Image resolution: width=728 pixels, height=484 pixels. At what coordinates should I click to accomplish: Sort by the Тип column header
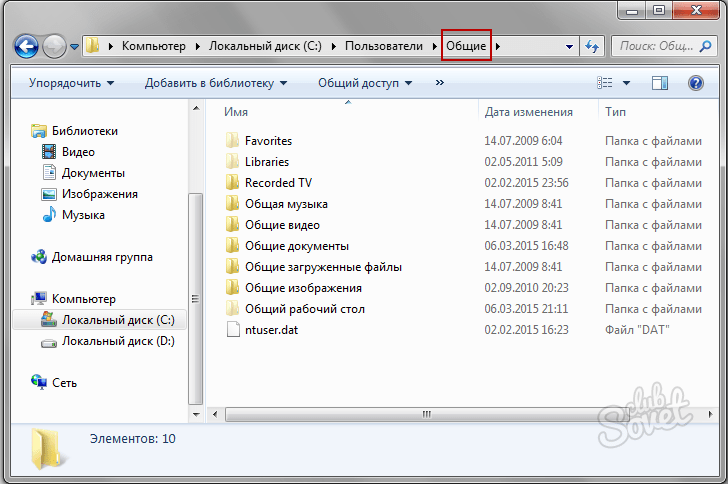pyautogui.click(x=615, y=112)
